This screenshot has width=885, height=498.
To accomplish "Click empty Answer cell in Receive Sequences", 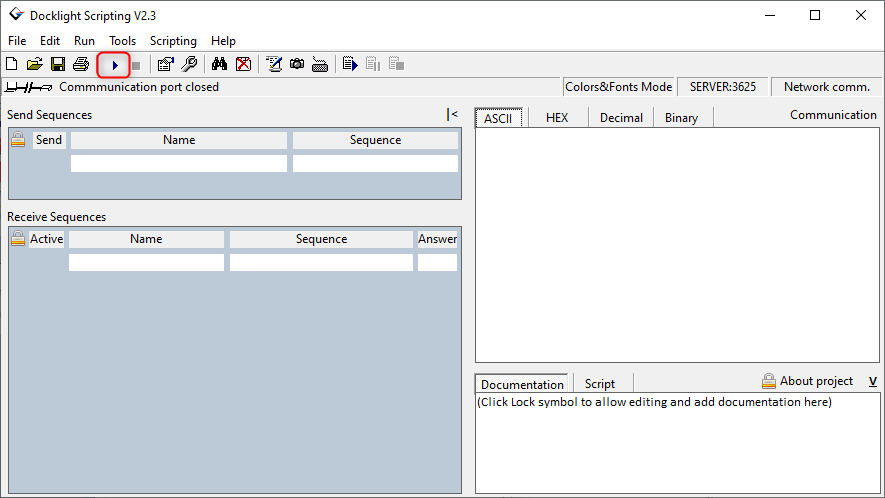I will coord(437,262).
